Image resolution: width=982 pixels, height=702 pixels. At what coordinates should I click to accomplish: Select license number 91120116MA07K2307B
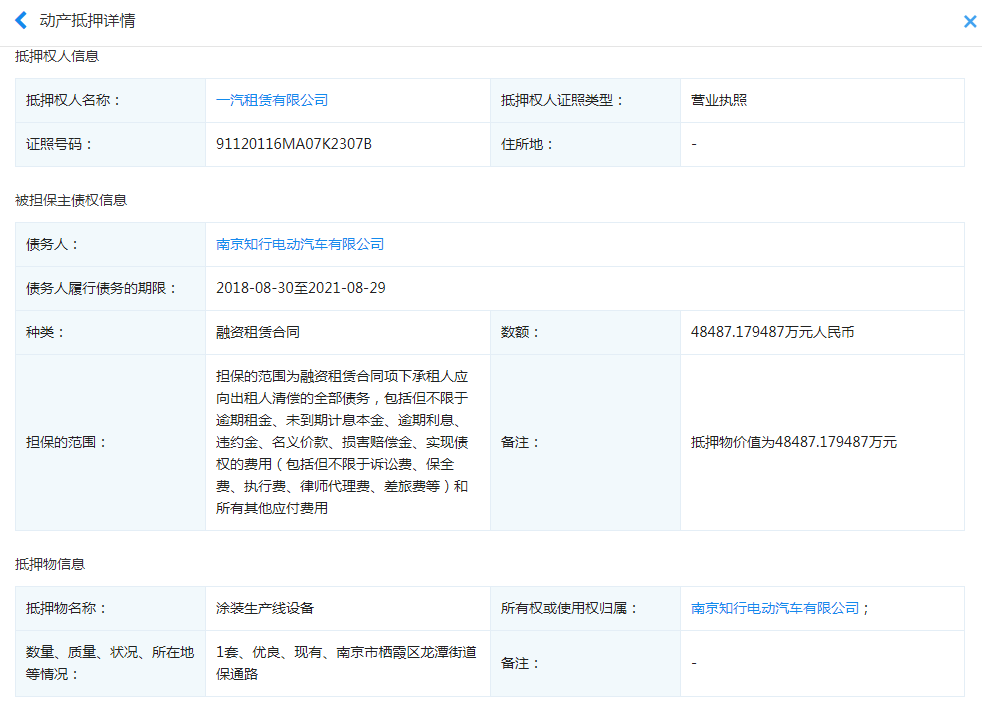click(294, 144)
